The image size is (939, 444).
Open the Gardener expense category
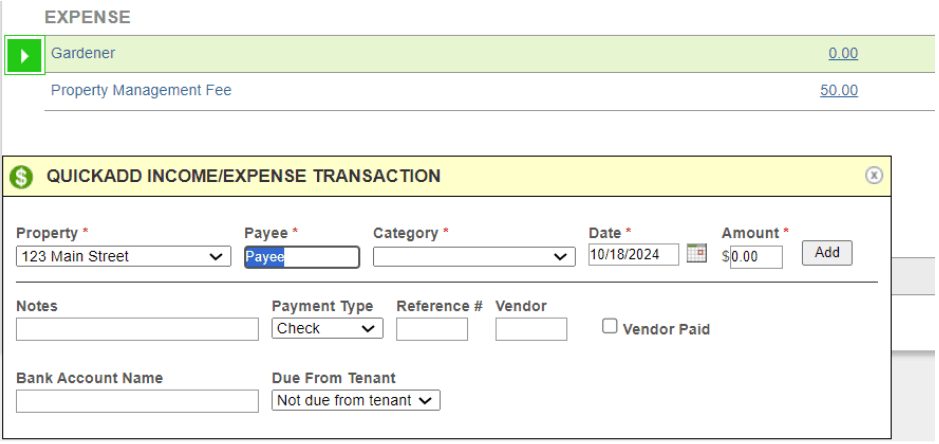[x=83, y=53]
